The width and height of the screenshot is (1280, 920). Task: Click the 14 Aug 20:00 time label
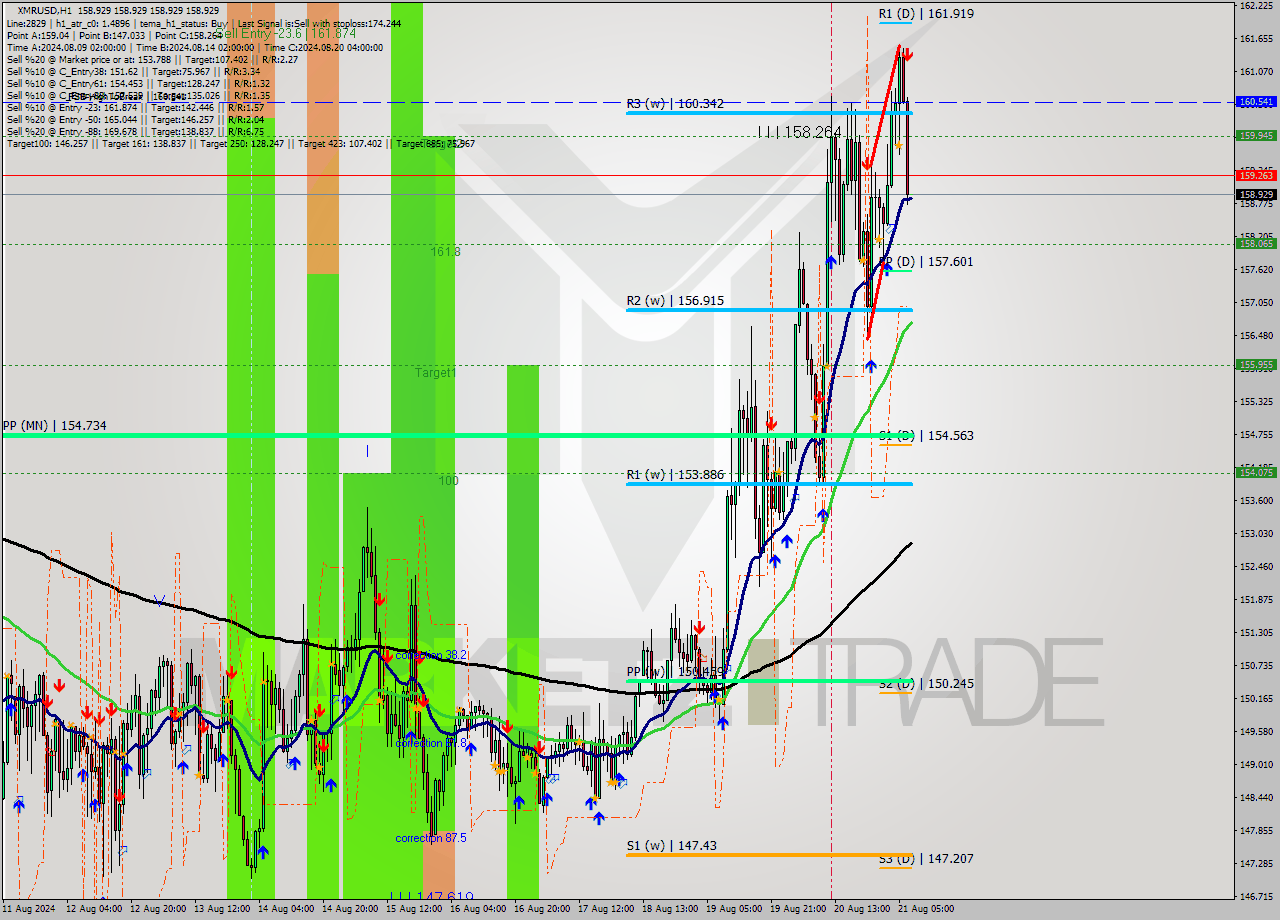[351, 910]
